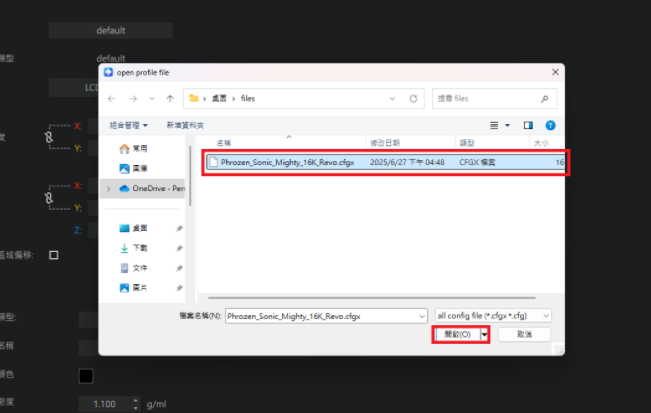
Task: Toggle the area offset checkbox
Action: (54, 255)
